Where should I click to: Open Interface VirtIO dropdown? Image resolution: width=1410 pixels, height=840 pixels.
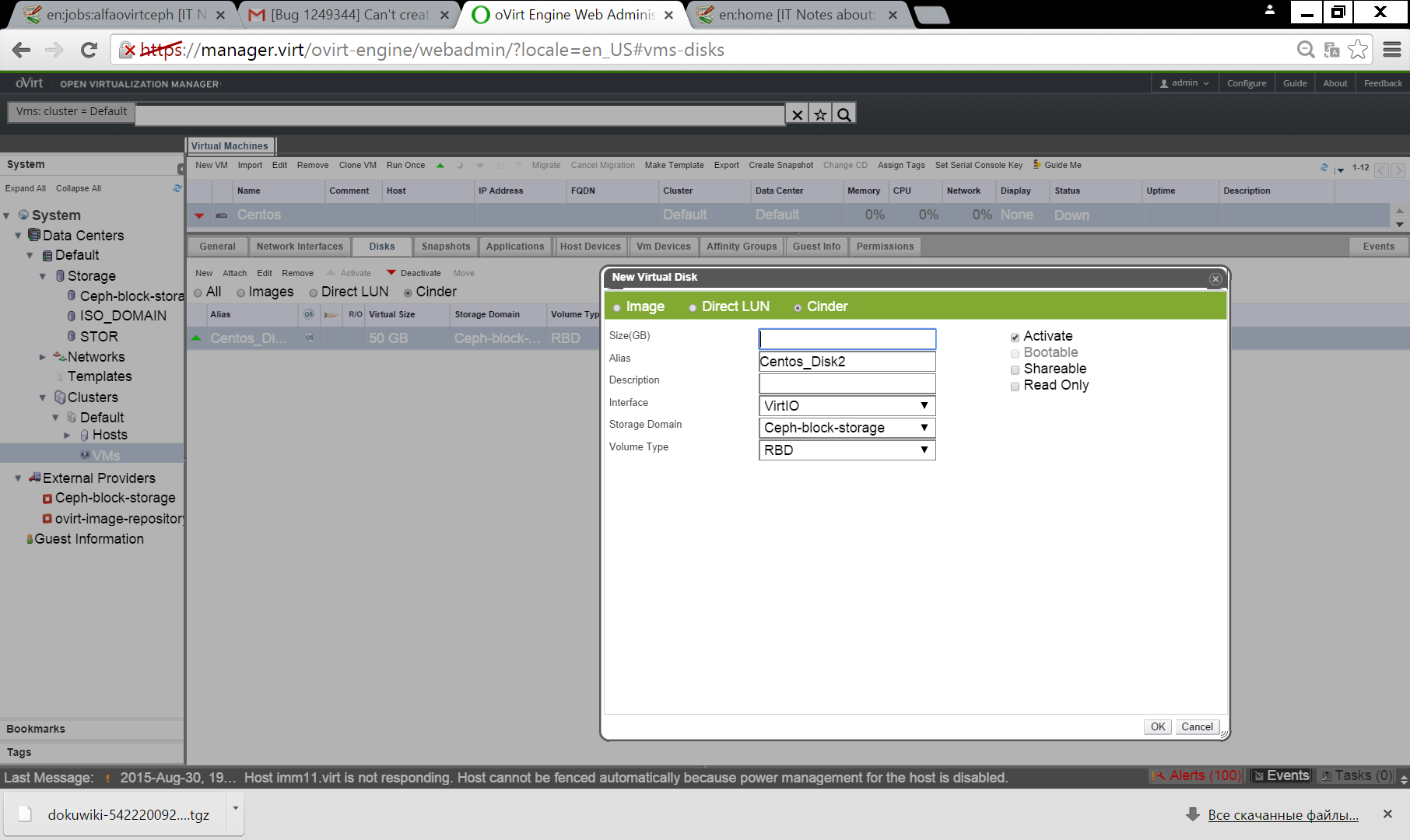847,406
